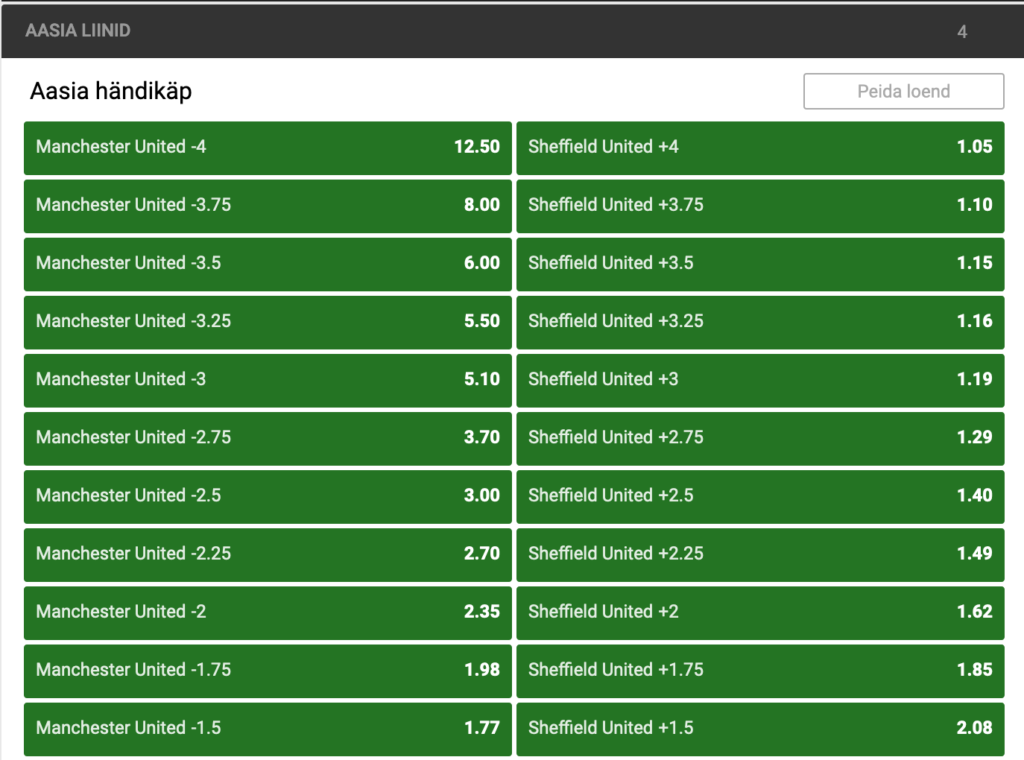The width and height of the screenshot is (1024, 760).
Task: Select Manchester United -3 at 5.10
Action: click(267, 379)
